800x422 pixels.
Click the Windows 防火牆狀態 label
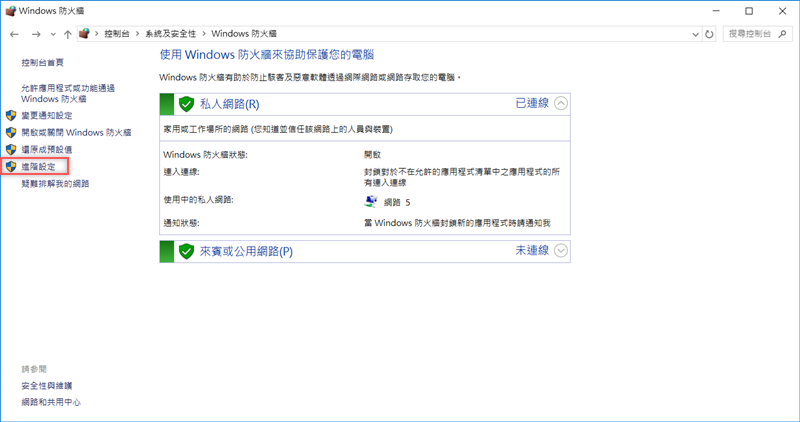pos(205,155)
